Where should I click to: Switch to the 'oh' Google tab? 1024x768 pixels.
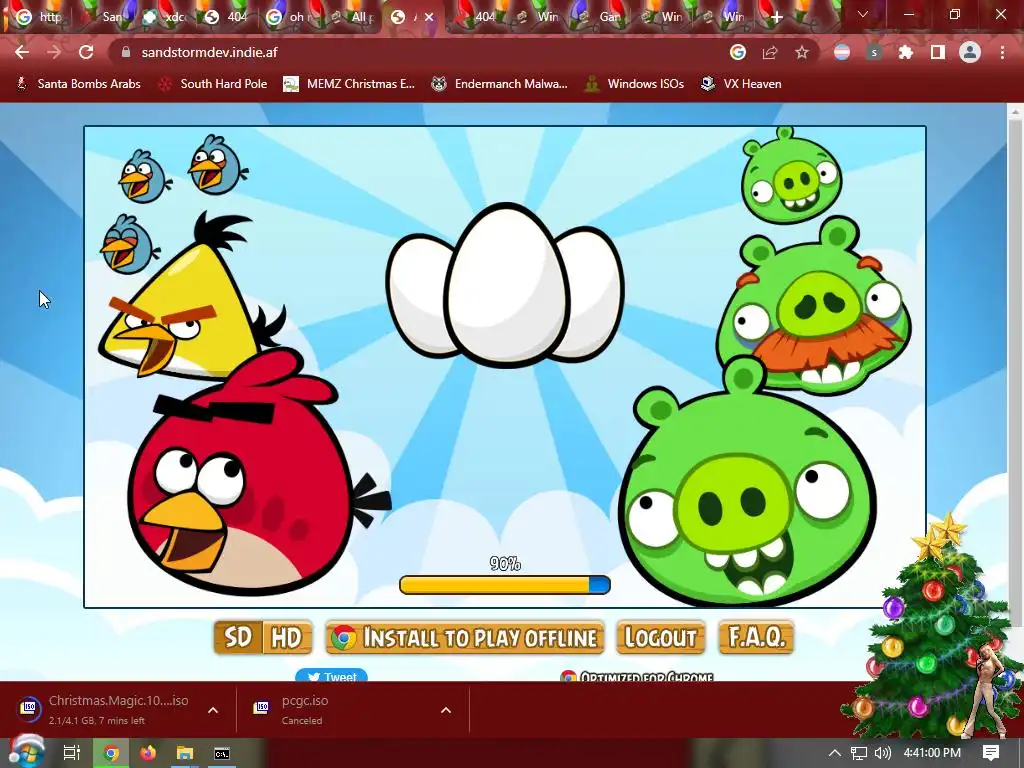pos(287,17)
